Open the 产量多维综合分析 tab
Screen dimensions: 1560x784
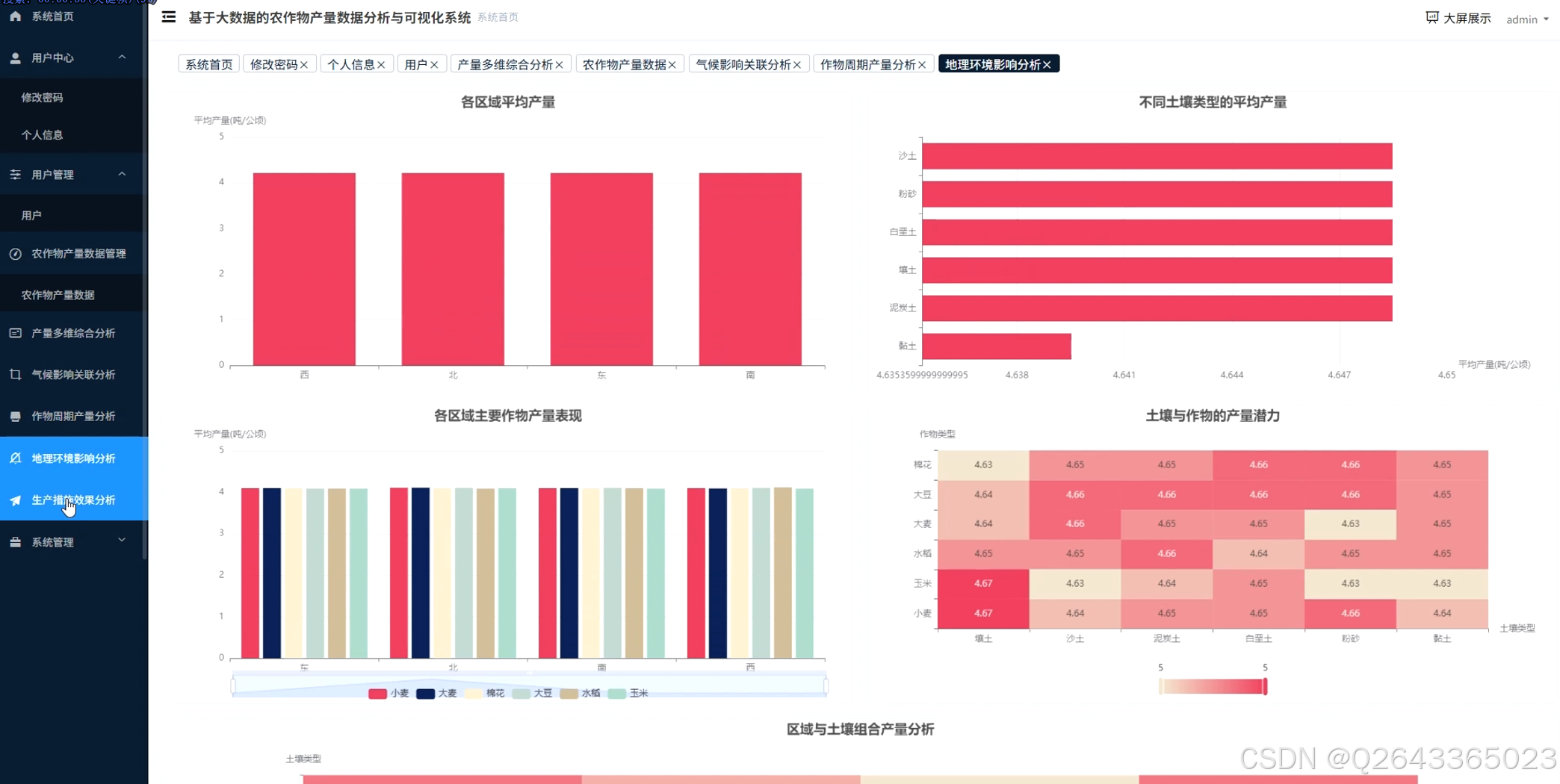[504, 64]
